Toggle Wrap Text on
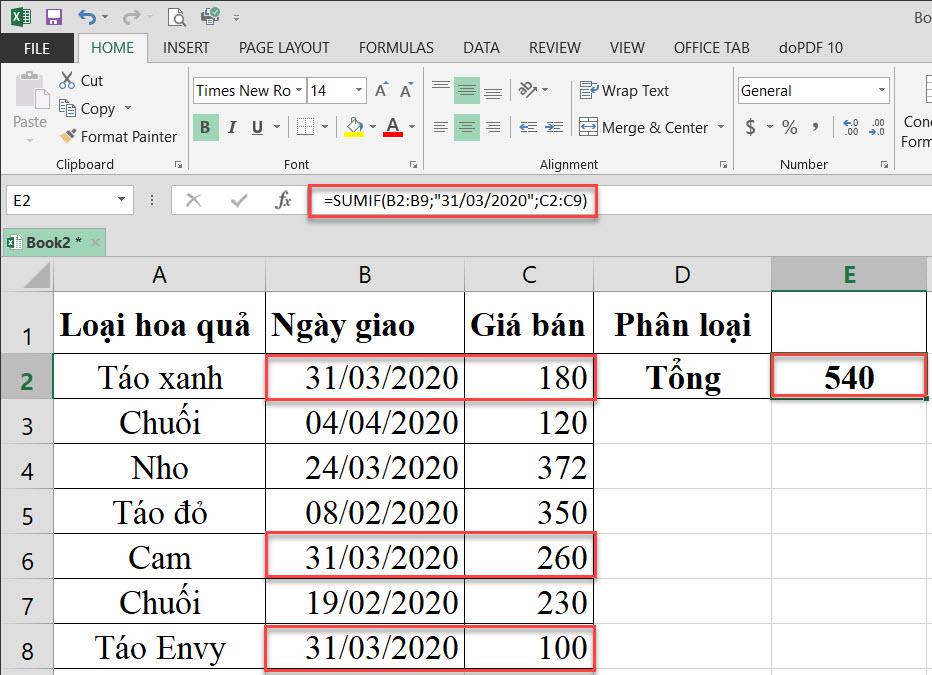The height and width of the screenshot is (675, 932). (624, 90)
